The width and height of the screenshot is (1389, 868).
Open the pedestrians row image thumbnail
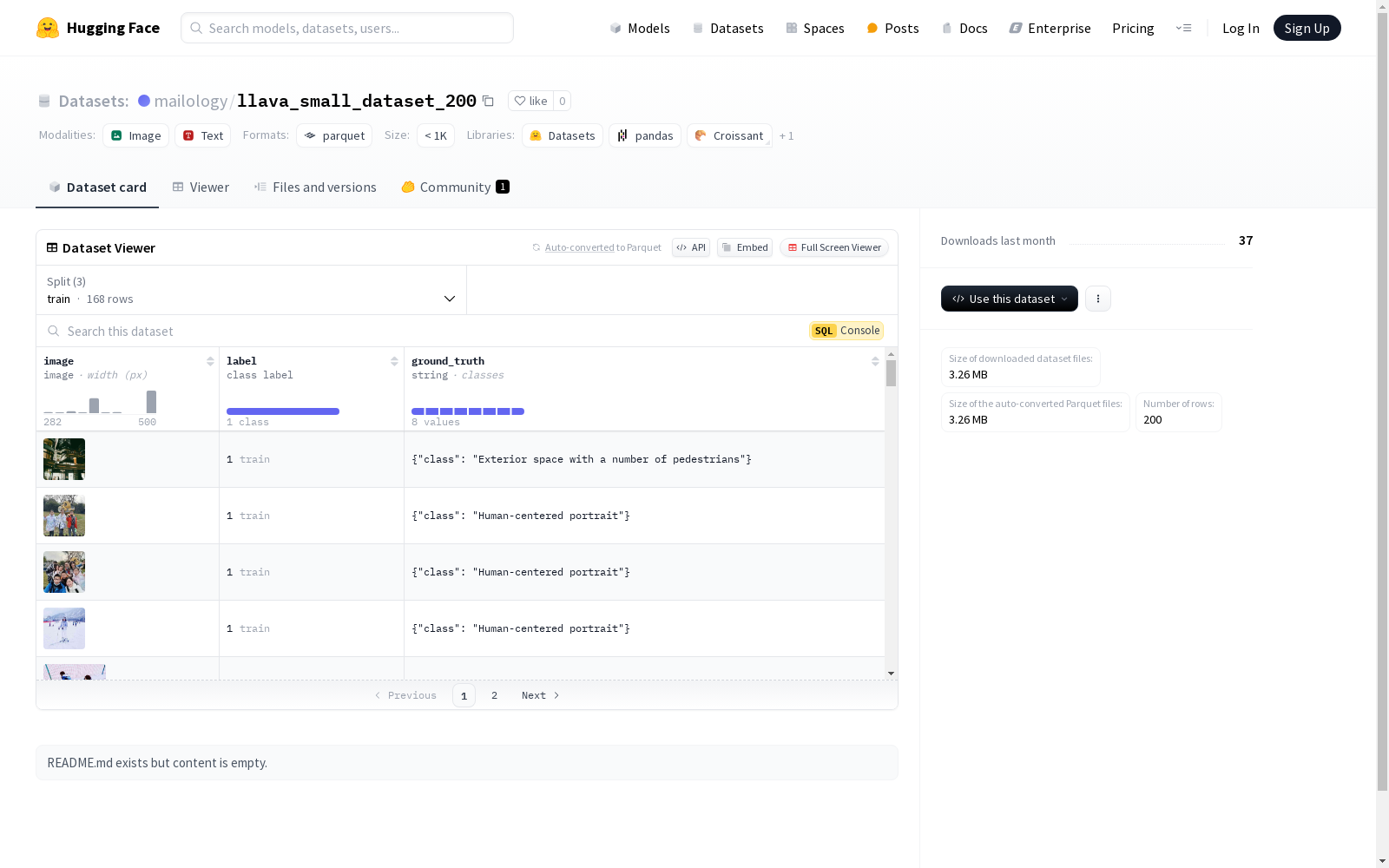coord(64,459)
